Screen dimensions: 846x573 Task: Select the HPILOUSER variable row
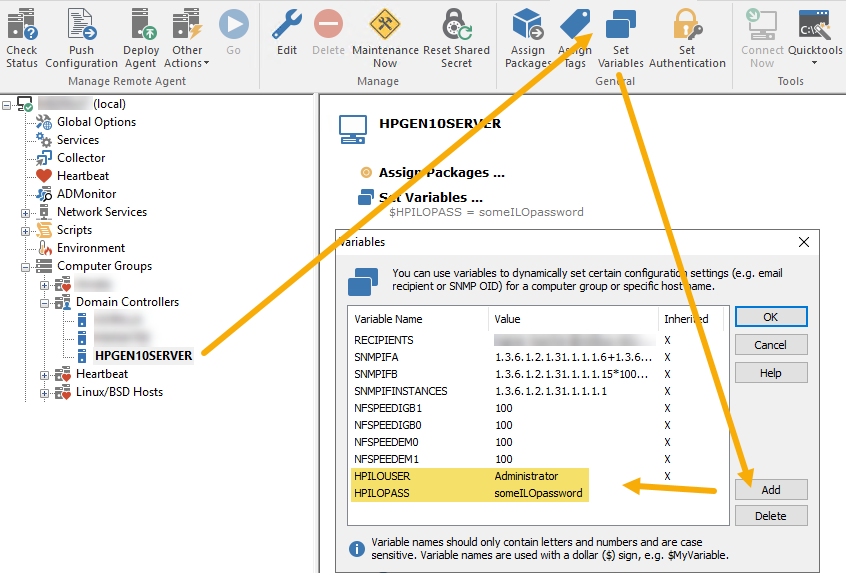coord(537,476)
